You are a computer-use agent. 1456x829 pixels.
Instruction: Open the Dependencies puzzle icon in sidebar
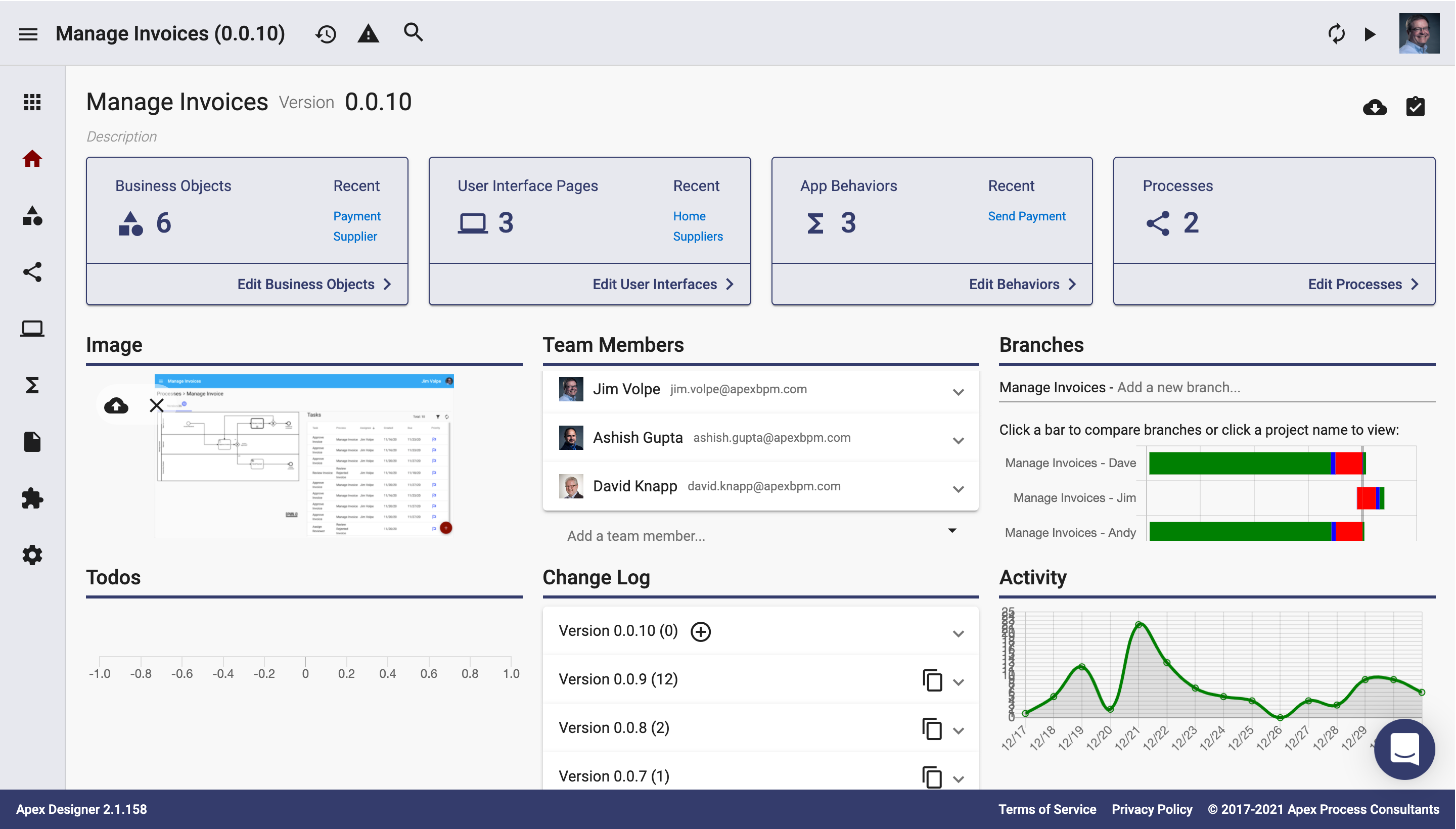click(x=32, y=498)
